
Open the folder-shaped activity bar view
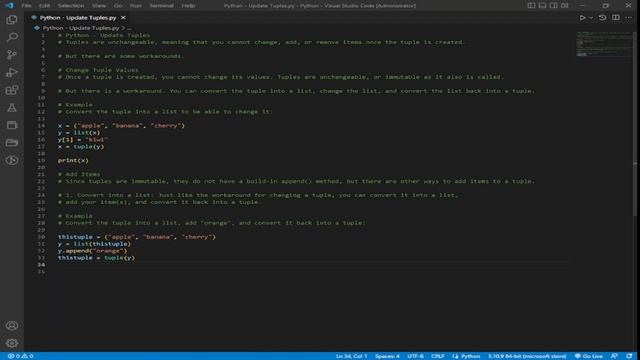[x=12, y=142]
